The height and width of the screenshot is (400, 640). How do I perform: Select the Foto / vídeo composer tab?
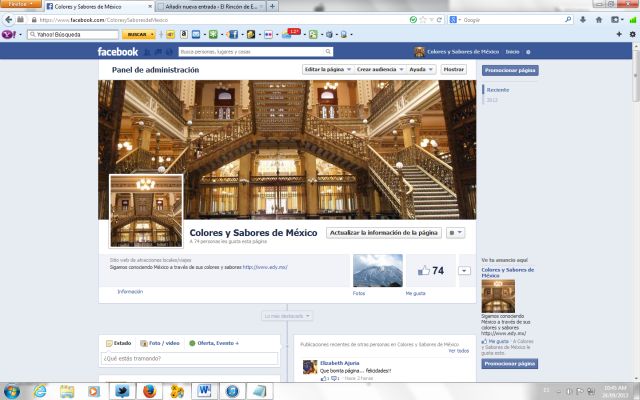160,343
